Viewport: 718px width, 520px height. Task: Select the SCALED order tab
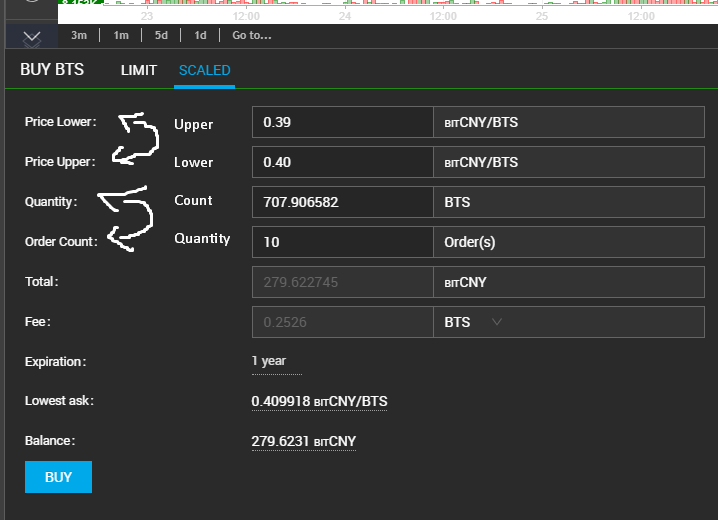205,70
